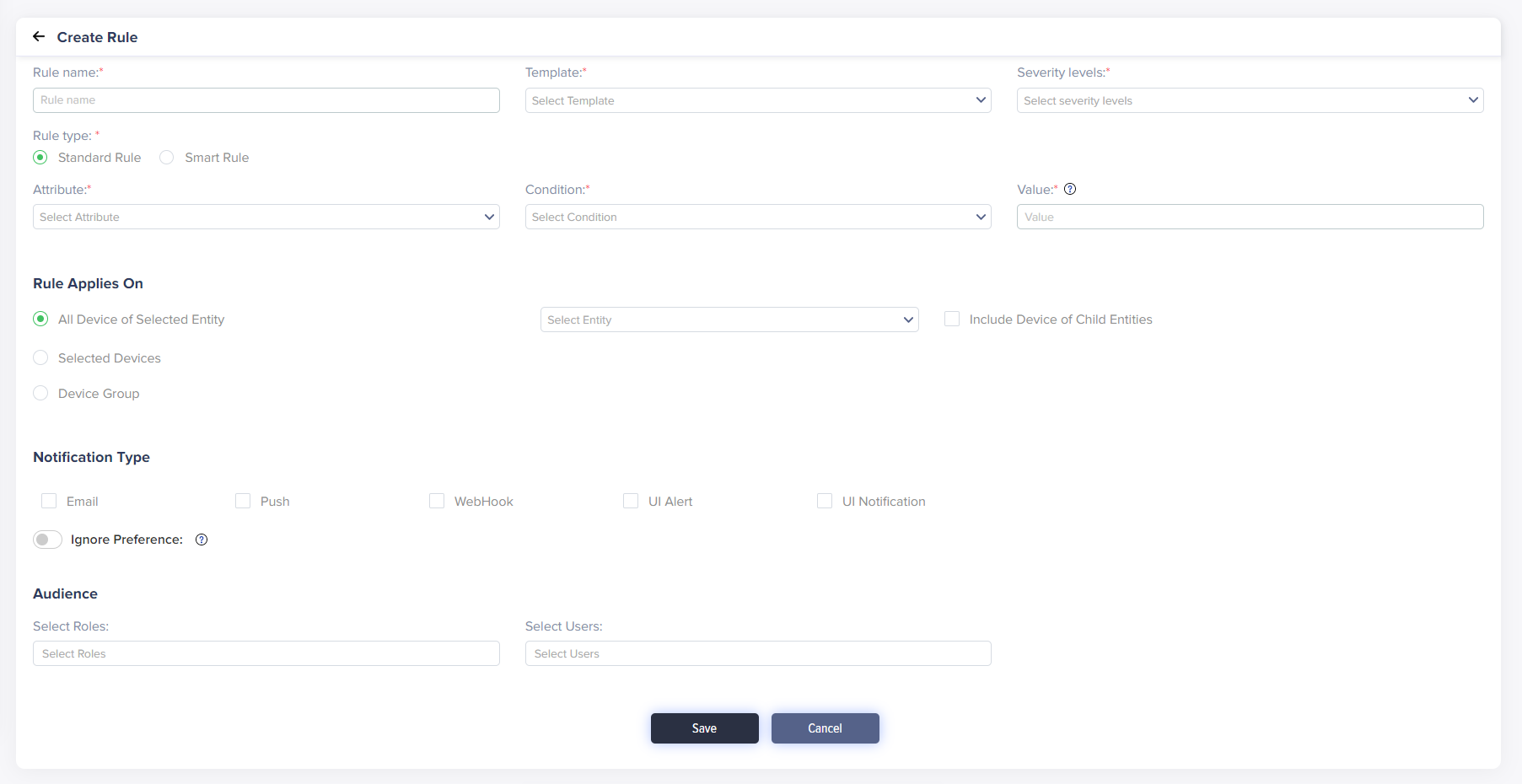Click the Rule Applies On heading
1522x784 pixels.
coord(88,283)
